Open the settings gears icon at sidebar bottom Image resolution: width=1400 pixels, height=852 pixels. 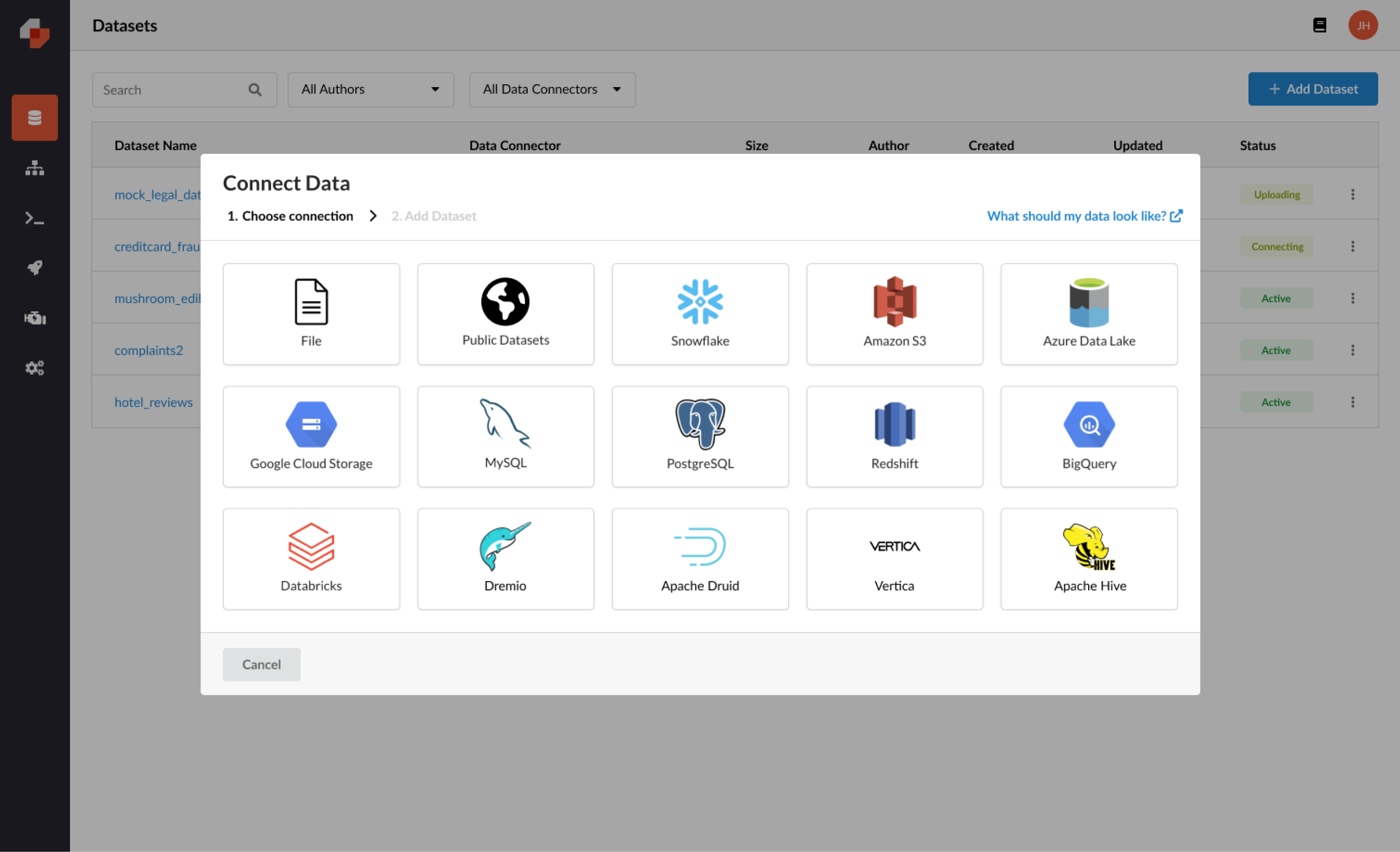point(34,367)
